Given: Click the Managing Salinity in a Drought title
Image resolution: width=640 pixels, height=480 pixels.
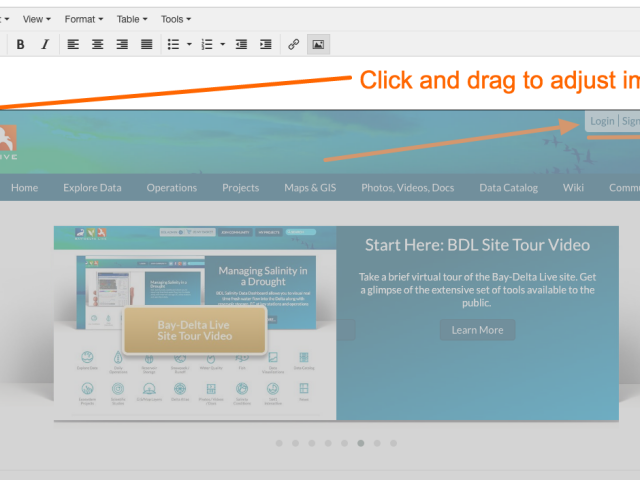Looking at the screenshot, I should click(x=263, y=276).
